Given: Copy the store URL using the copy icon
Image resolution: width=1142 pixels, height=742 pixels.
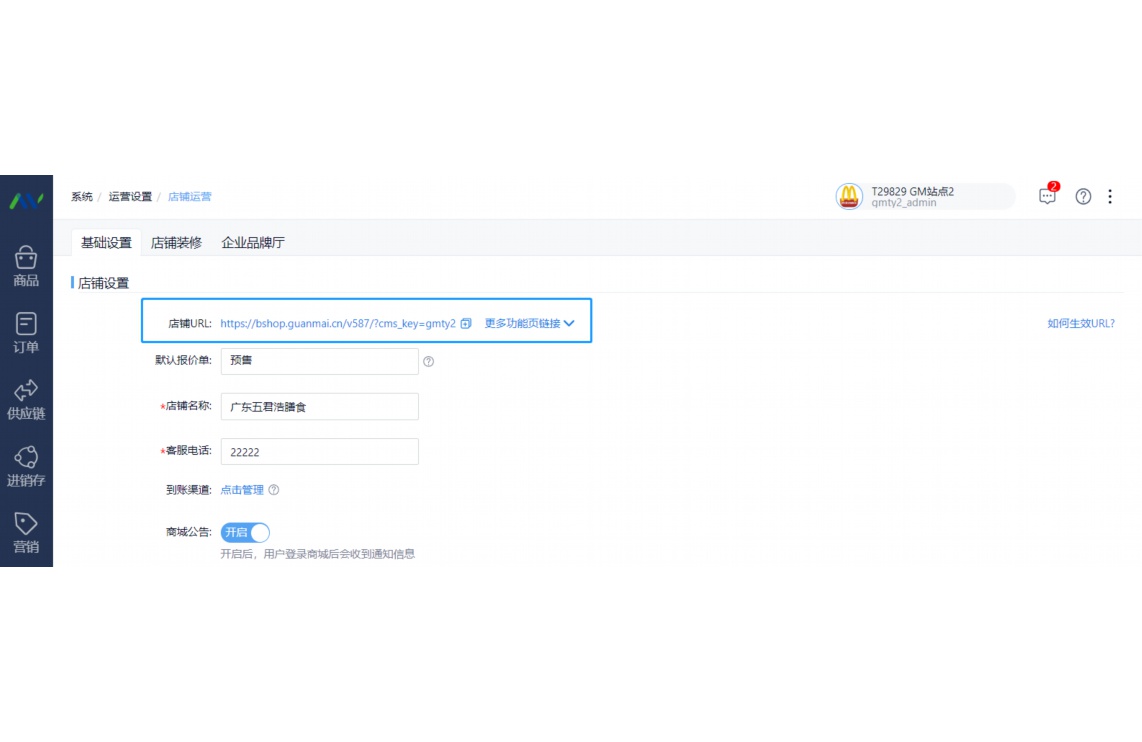Looking at the screenshot, I should 465,322.
